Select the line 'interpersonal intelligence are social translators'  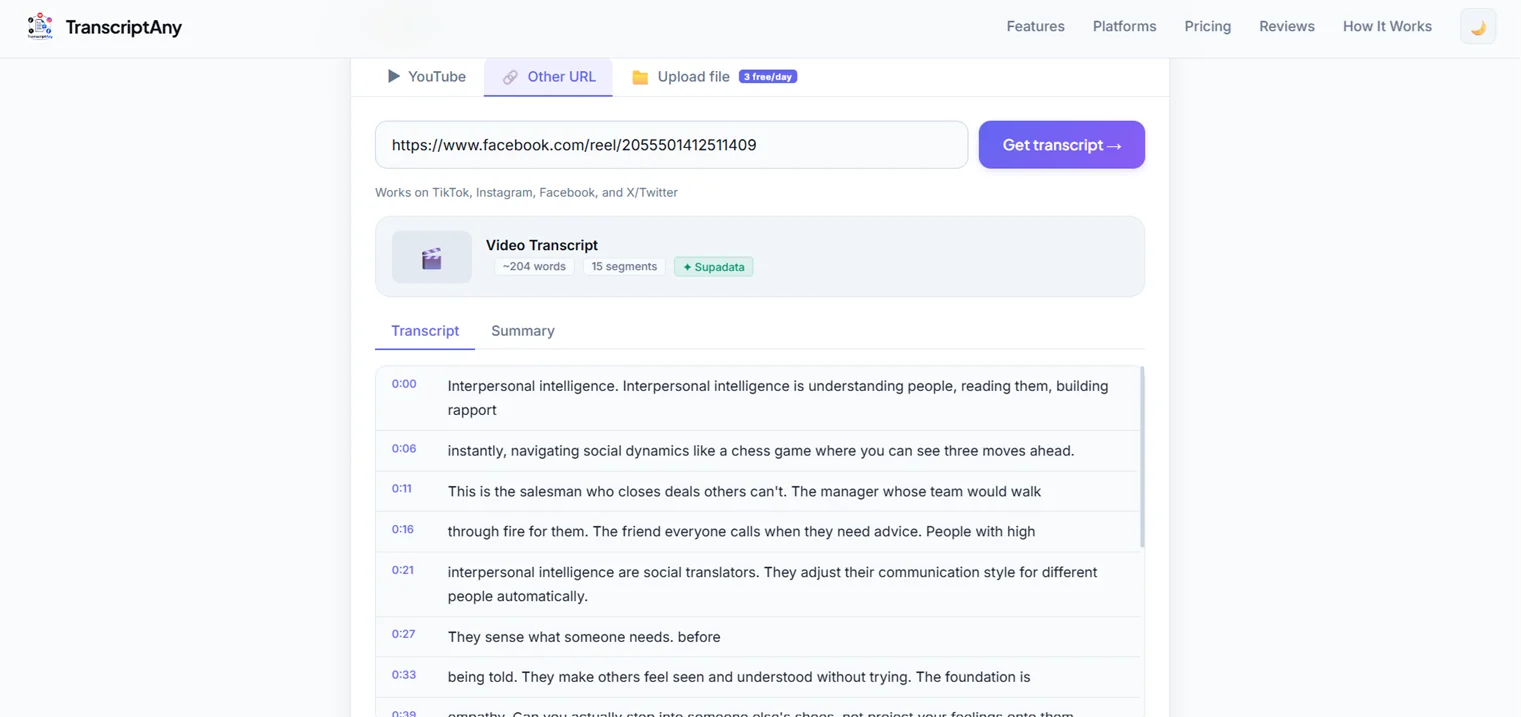[772, 584]
